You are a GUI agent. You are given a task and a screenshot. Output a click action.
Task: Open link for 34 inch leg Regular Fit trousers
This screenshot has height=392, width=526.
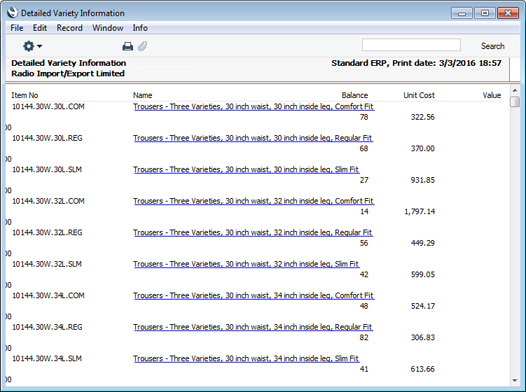253,327
